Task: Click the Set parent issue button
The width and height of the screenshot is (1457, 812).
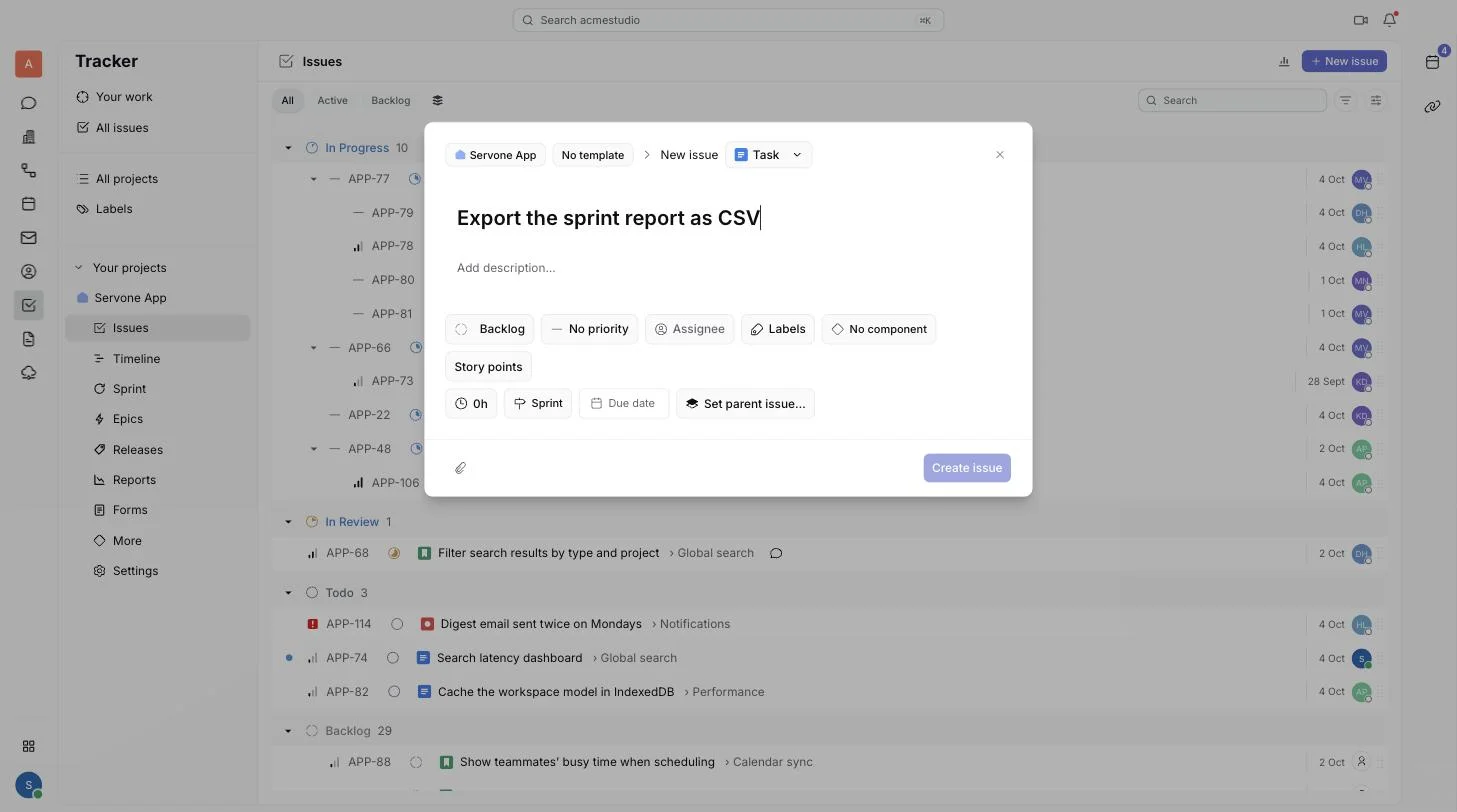Action: point(745,404)
